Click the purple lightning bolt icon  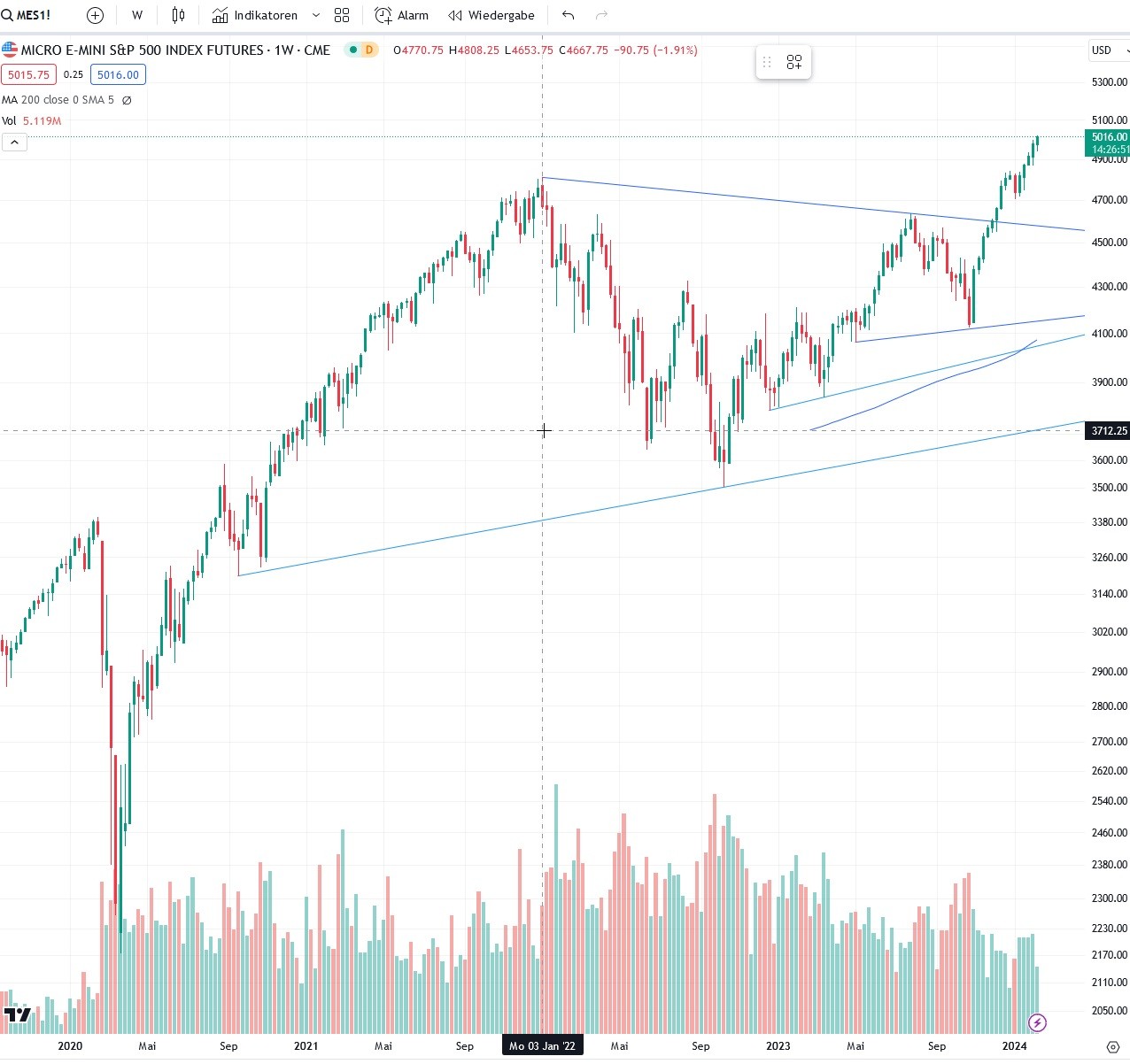coord(1037,1023)
